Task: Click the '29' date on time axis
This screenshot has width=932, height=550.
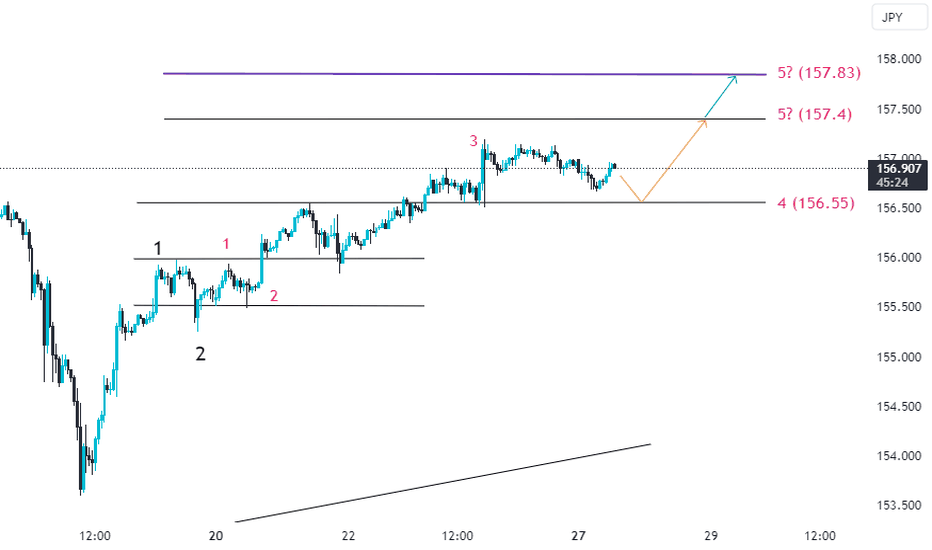Action: (x=711, y=536)
